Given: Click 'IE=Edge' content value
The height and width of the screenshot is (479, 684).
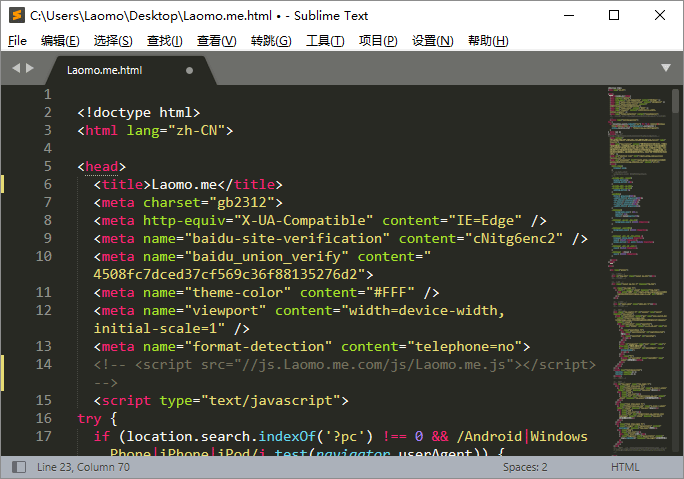Looking at the screenshot, I should pos(485,220).
